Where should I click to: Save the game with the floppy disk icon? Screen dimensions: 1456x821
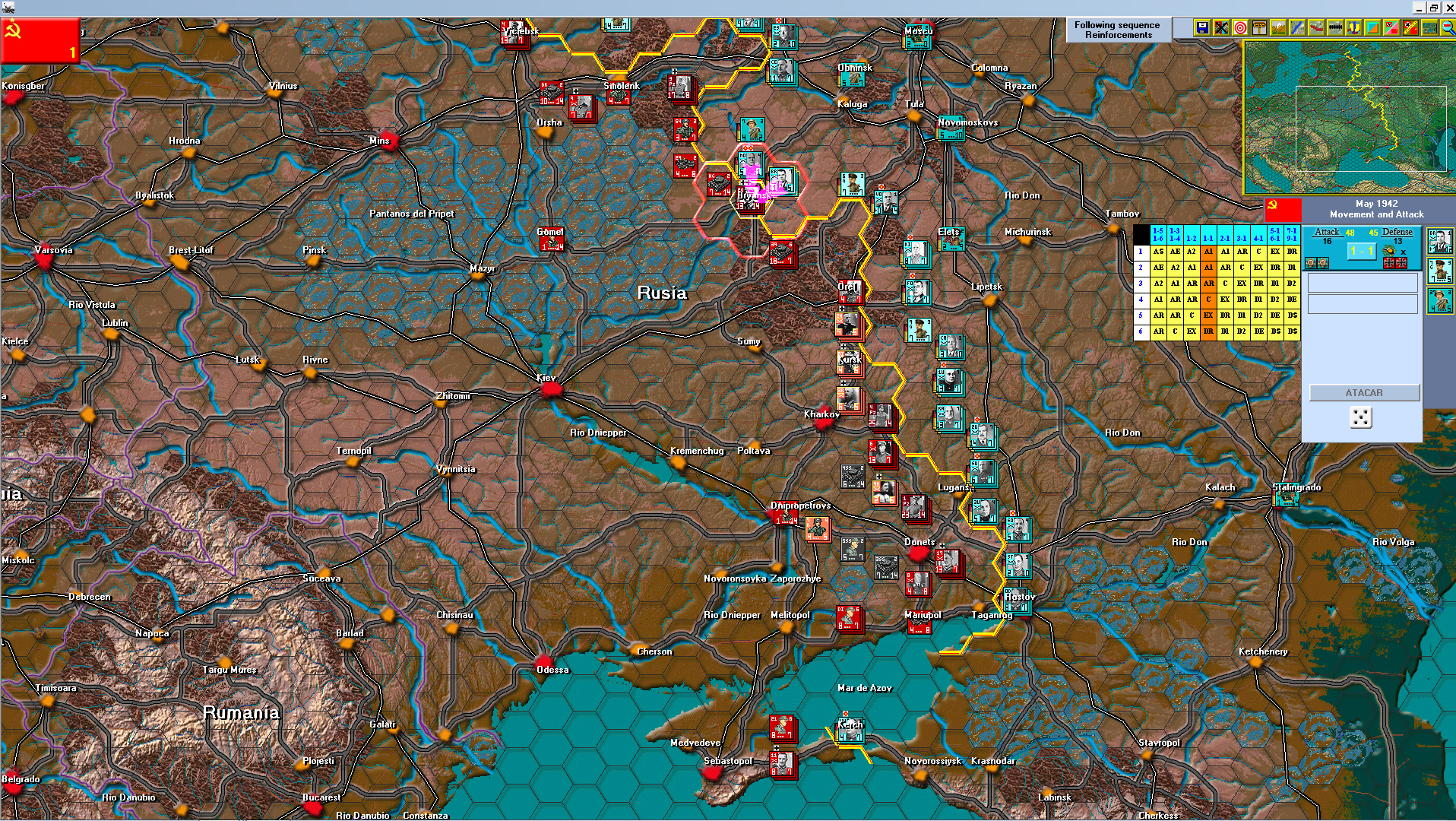(1201, 28)
